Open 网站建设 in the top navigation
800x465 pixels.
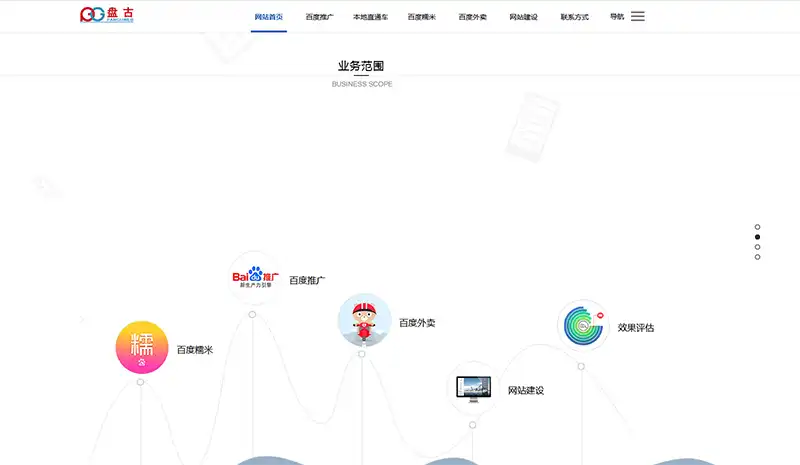point(523,17)
